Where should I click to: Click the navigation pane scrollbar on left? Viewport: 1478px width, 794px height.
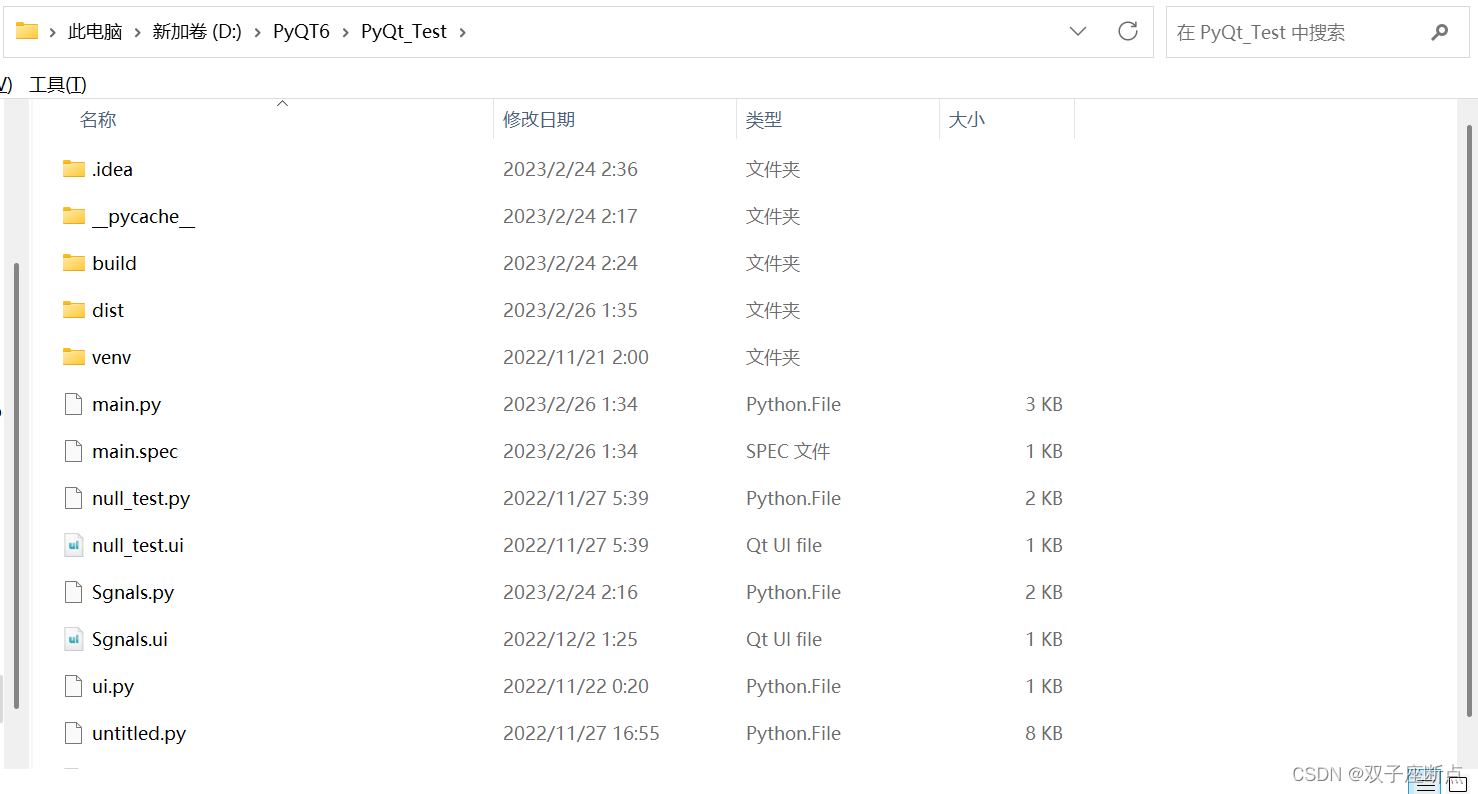point(16,485)
